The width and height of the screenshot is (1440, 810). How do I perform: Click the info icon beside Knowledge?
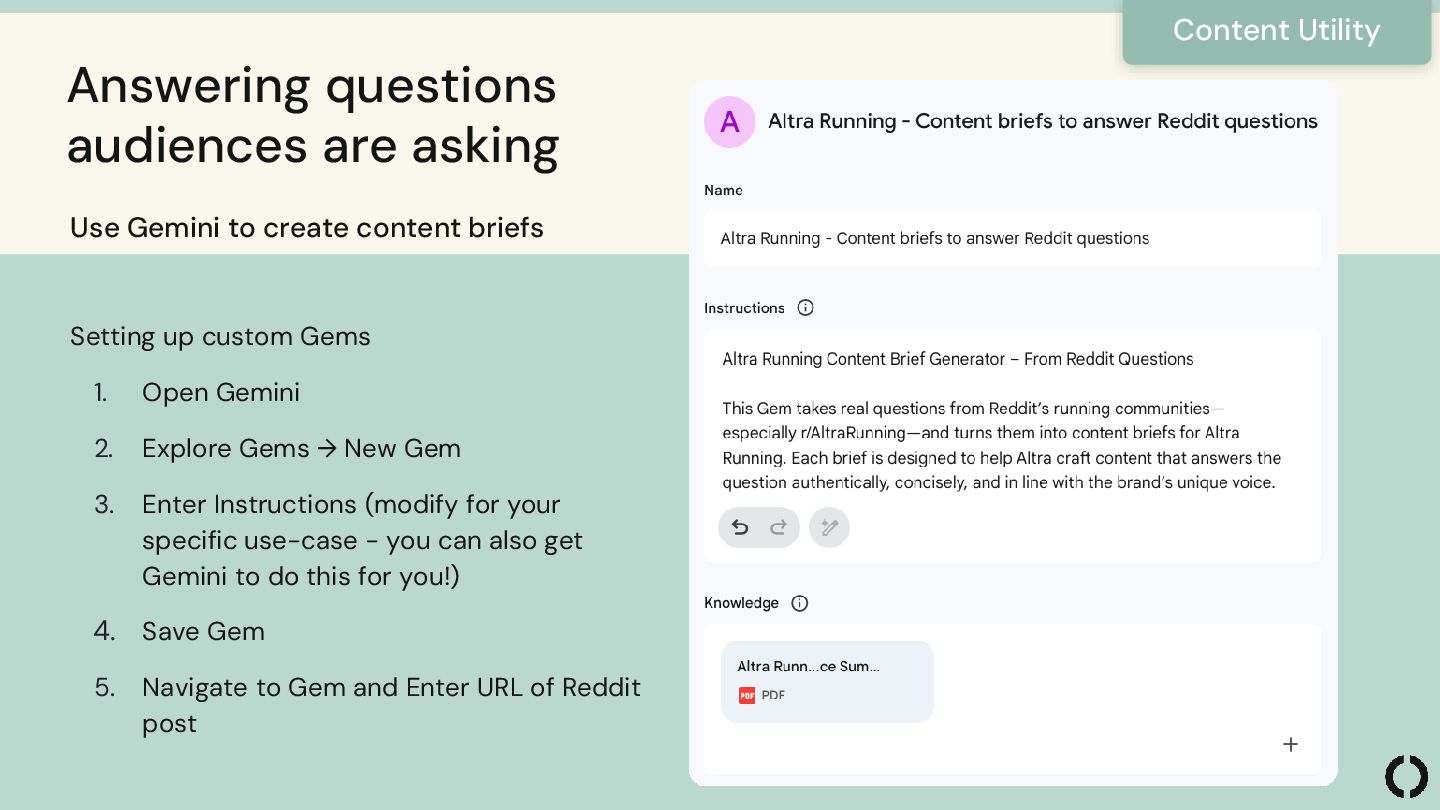click(799, 603)
